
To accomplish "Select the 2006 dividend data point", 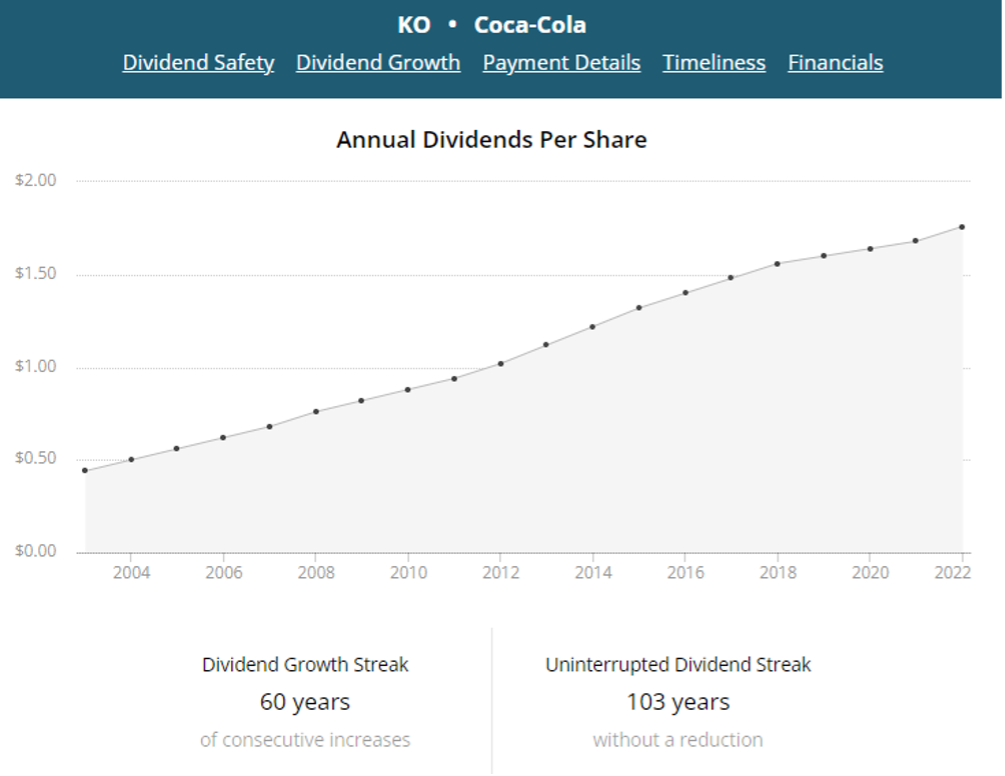I will (223, 438).
